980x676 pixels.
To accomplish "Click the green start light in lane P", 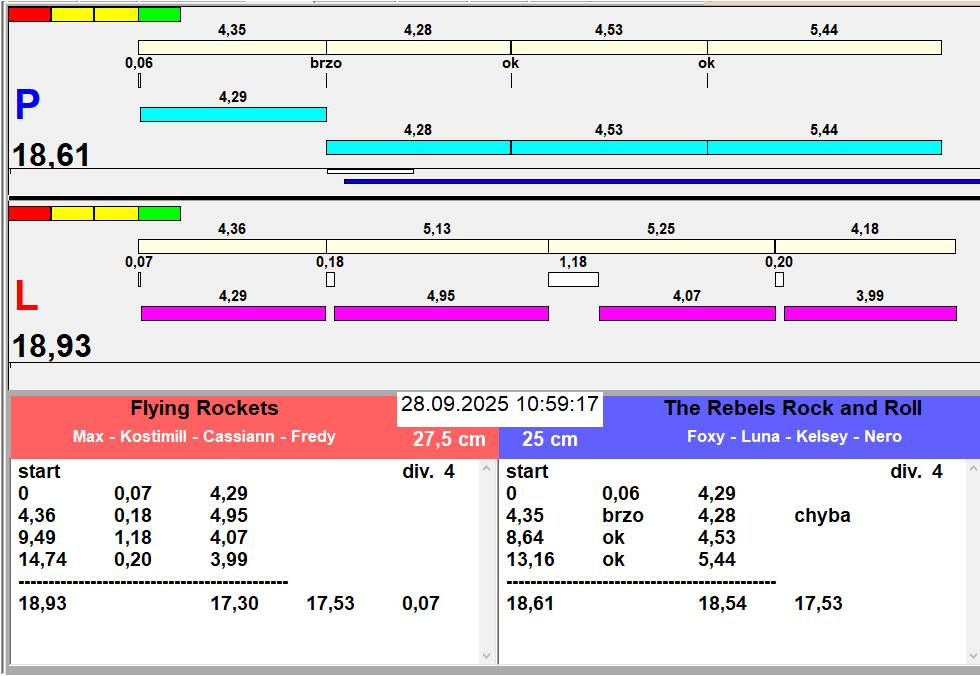I will (x=159, y=14).
